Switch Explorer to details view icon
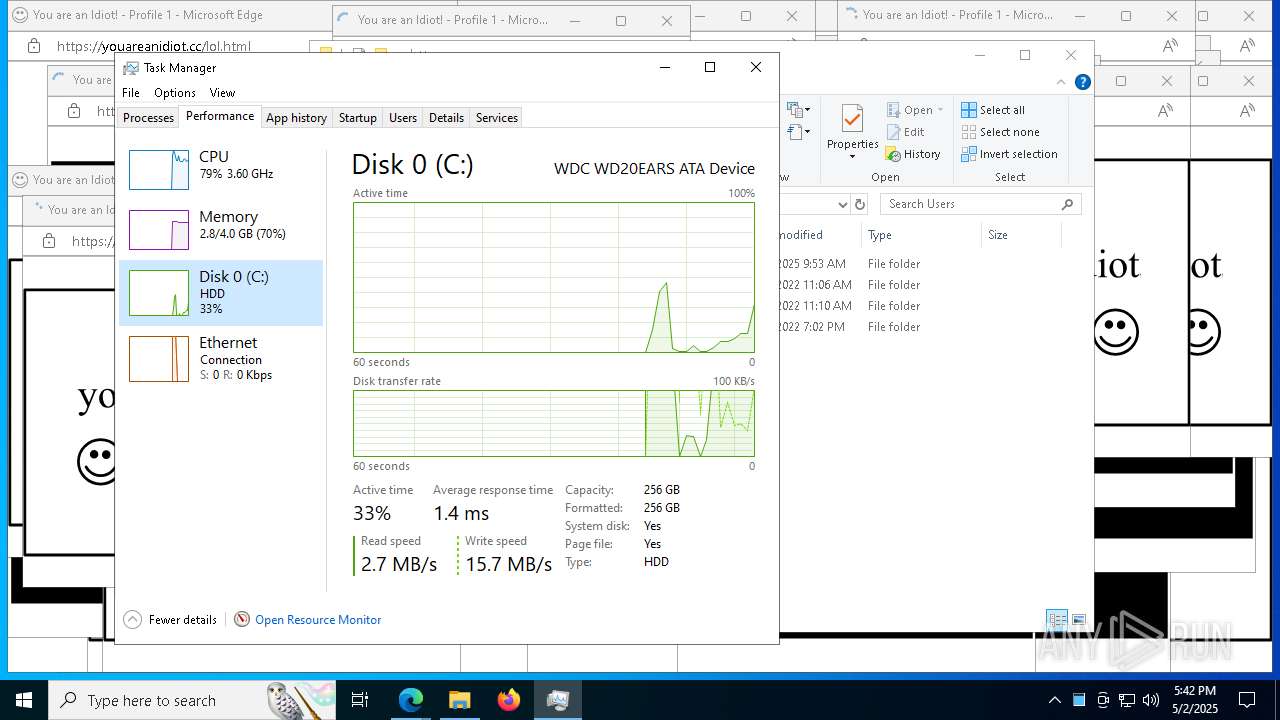1280x720 pixels. (1056, 620)
